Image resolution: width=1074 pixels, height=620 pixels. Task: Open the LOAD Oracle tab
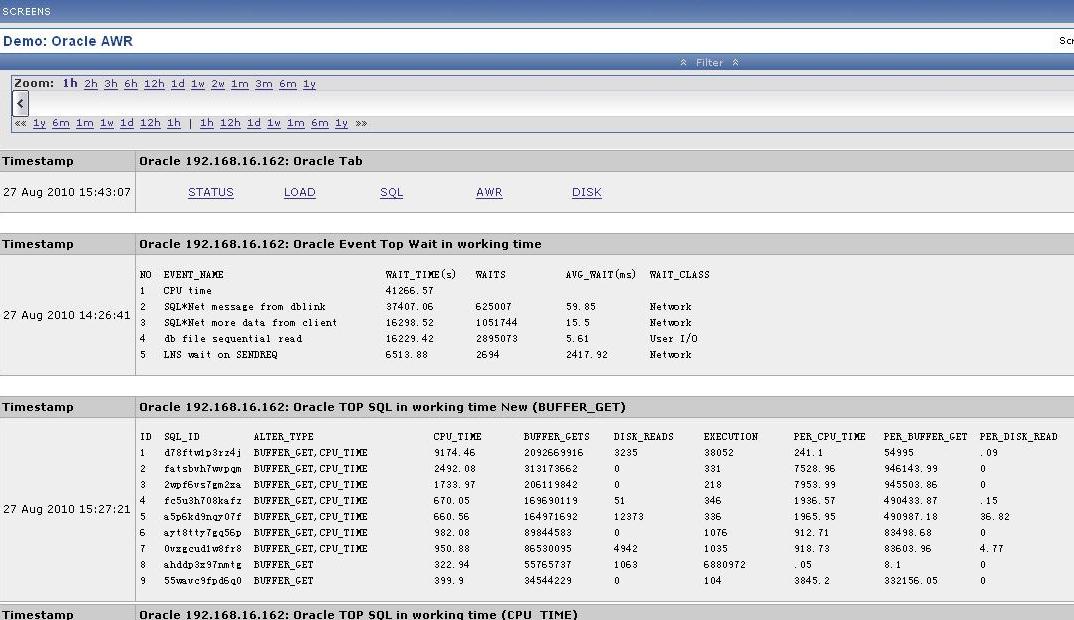[299, 193]
